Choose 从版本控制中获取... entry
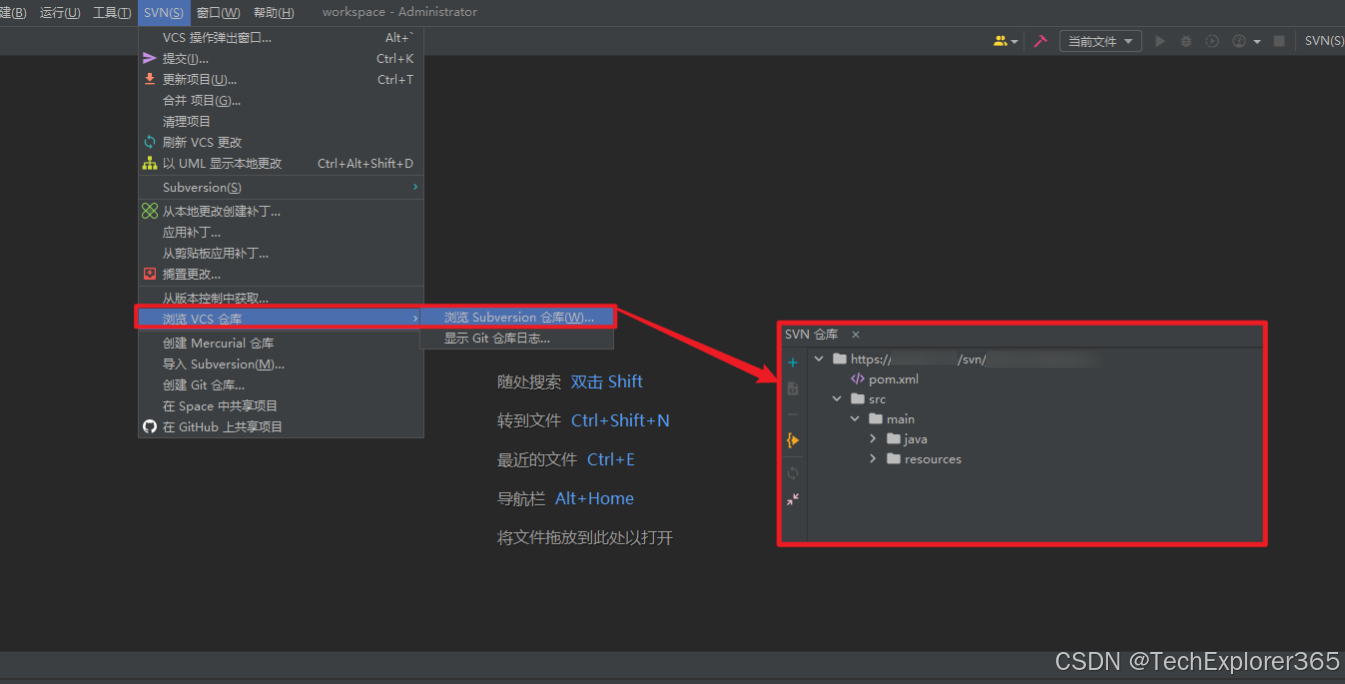 tap(280, 298)
